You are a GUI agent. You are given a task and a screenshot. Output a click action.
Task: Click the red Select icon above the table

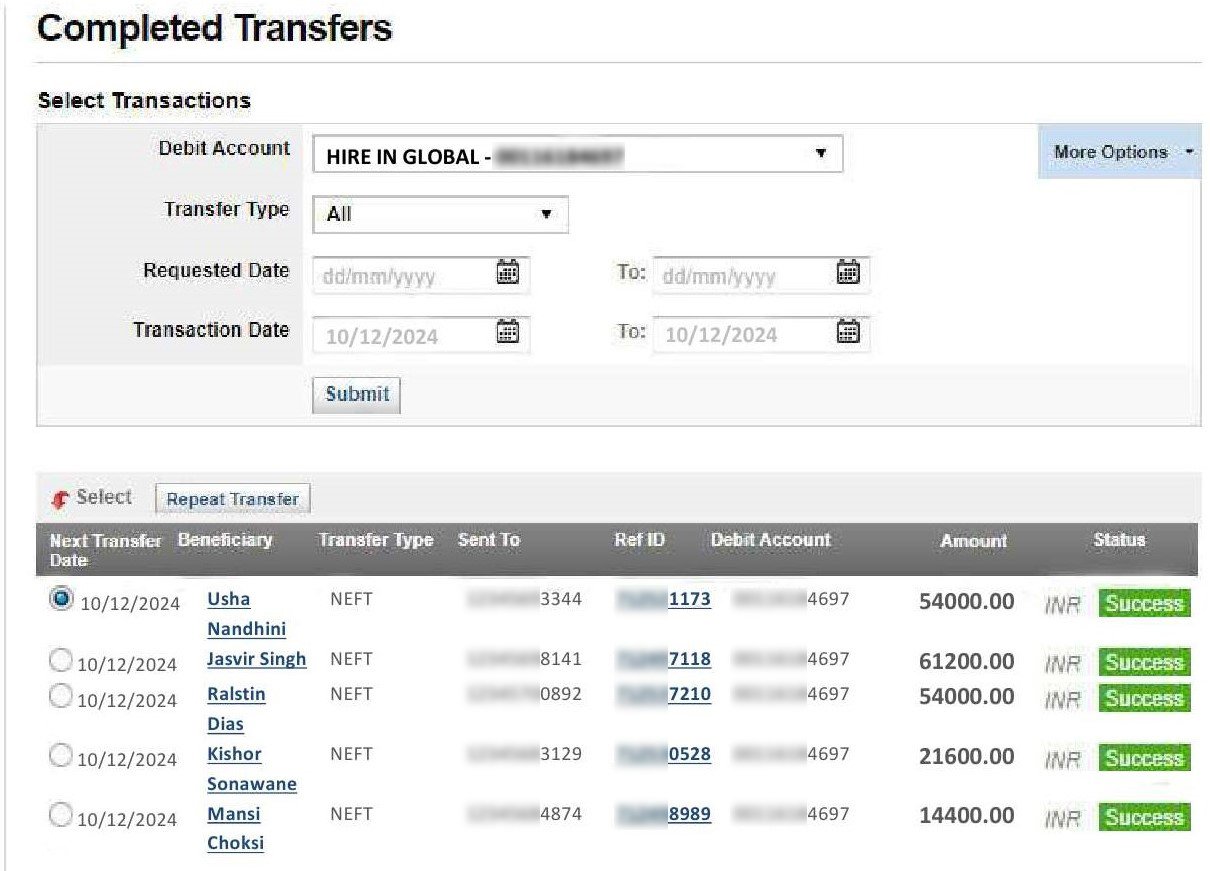(60, 498)
